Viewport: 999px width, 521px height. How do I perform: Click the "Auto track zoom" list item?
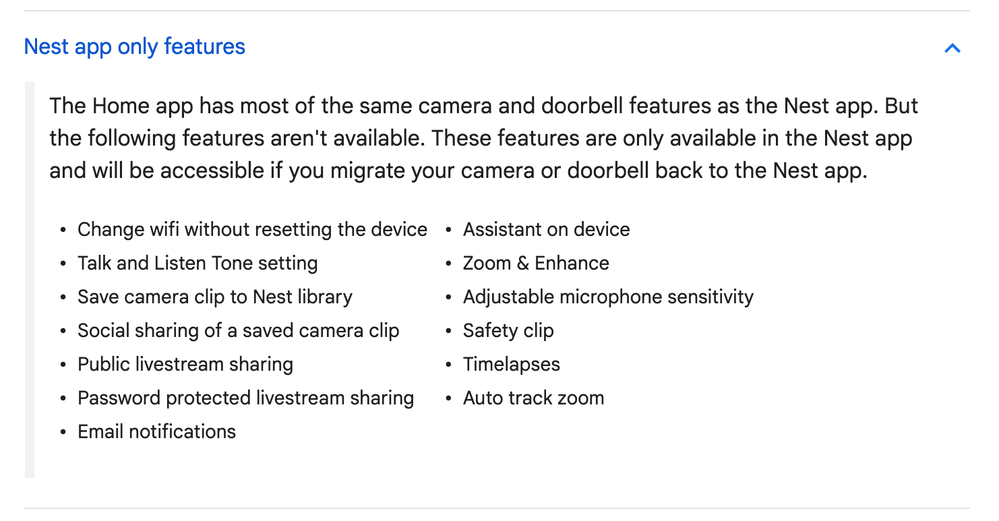pos(533,398)
